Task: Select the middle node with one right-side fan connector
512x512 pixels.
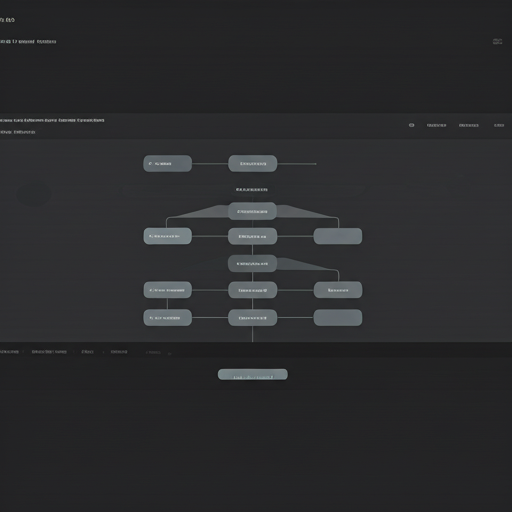Action: [252, 264]
